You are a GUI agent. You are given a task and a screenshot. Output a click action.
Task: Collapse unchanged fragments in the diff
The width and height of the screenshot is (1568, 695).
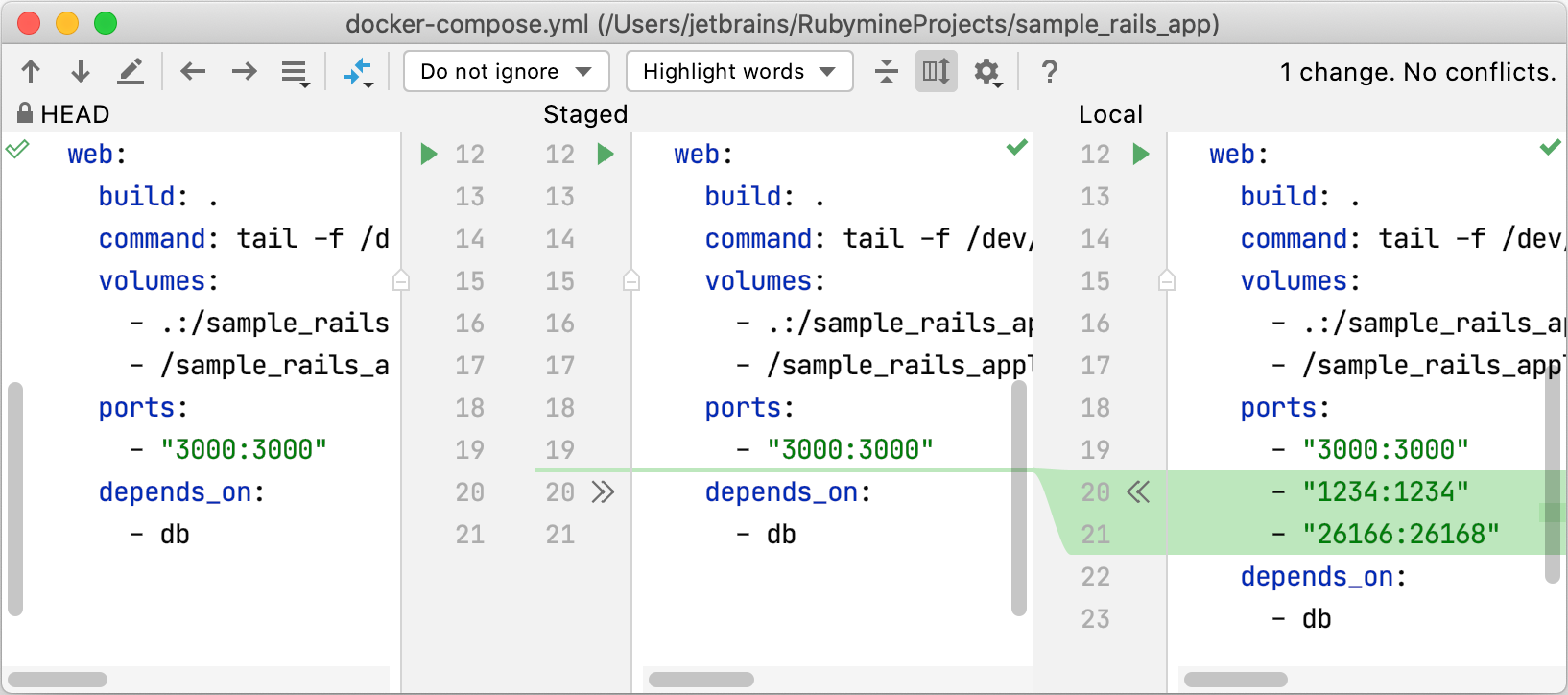(x=887, y=71)
